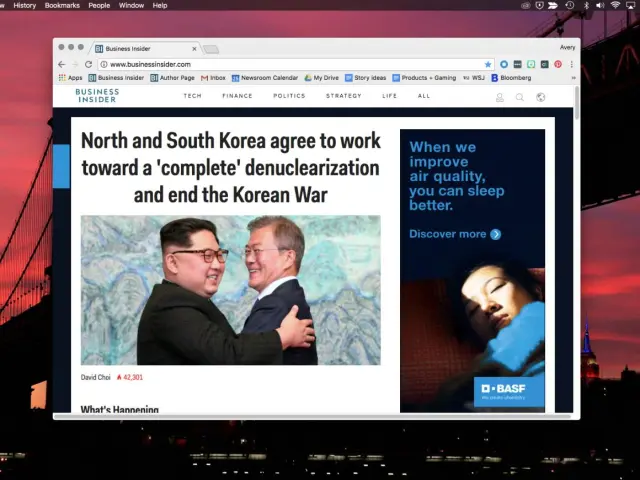Select the POLITICS navigation item
The image size is (640, 480).
click(289, 96)
